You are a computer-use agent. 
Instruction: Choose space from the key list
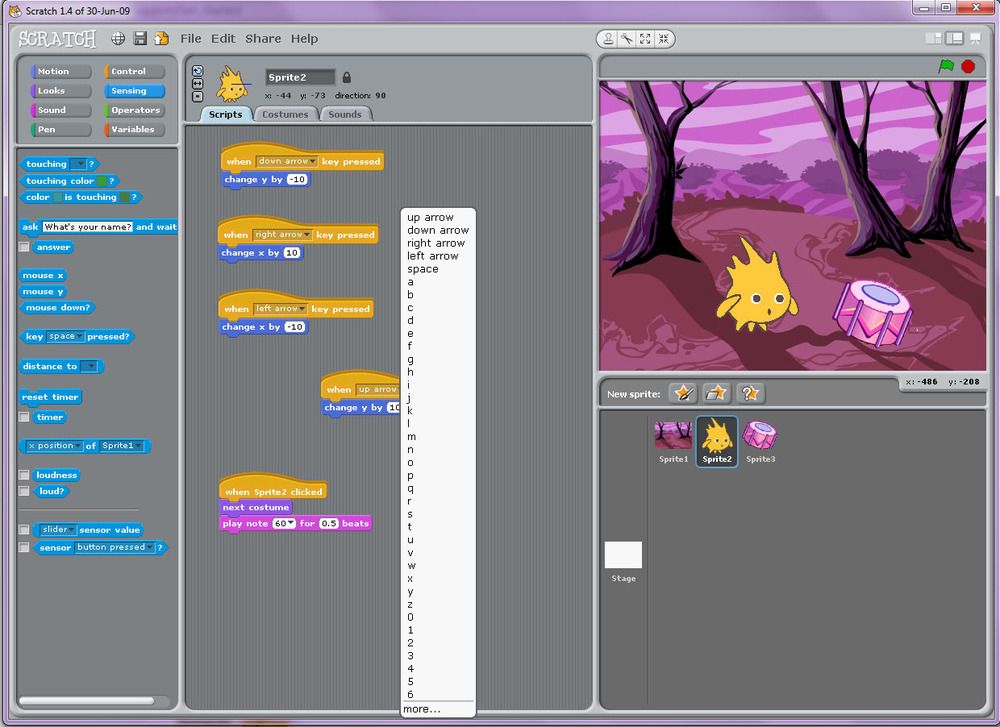pos(423,269)
